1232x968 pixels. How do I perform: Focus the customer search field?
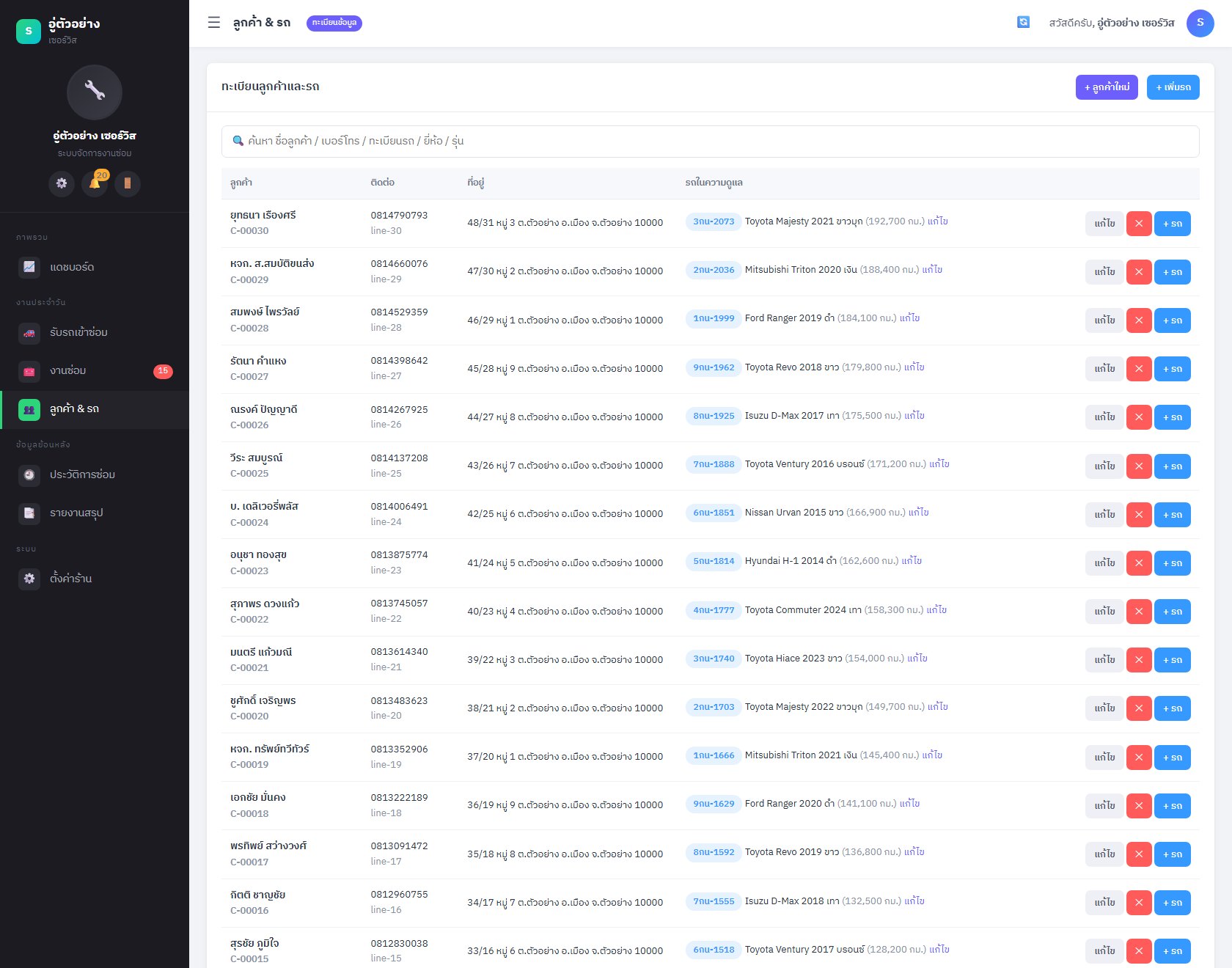710,141
